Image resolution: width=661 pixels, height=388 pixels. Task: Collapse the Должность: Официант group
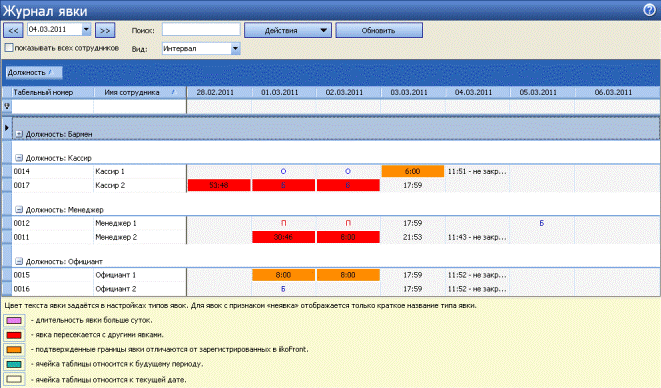pyautogui.click(x=19, y=261)
